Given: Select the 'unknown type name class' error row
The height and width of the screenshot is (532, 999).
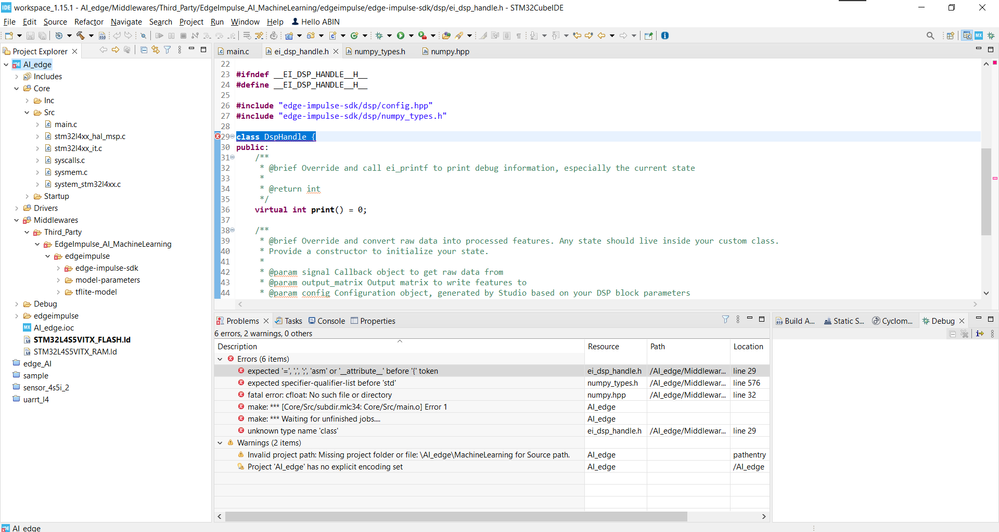Looking at the screenshot, I should click(x=491, y=431).
